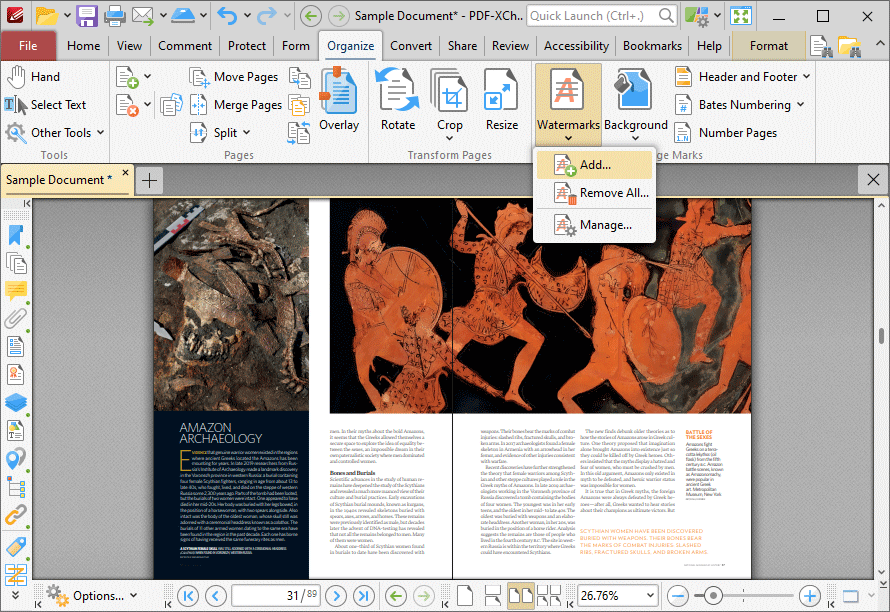Screen dimensions: 890x612
Task: Select Manage in the Watermarks menu
Action: (604, 225)
